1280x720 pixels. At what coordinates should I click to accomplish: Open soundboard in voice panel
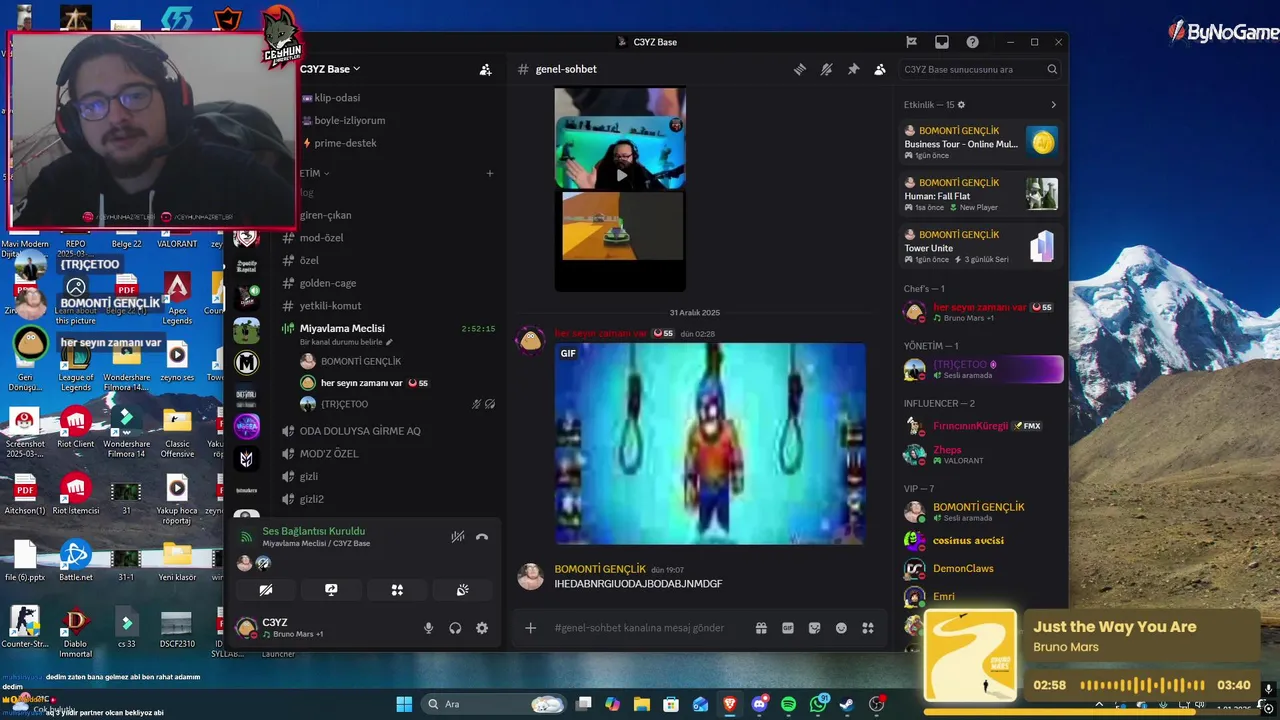click(x=463, y=590)
